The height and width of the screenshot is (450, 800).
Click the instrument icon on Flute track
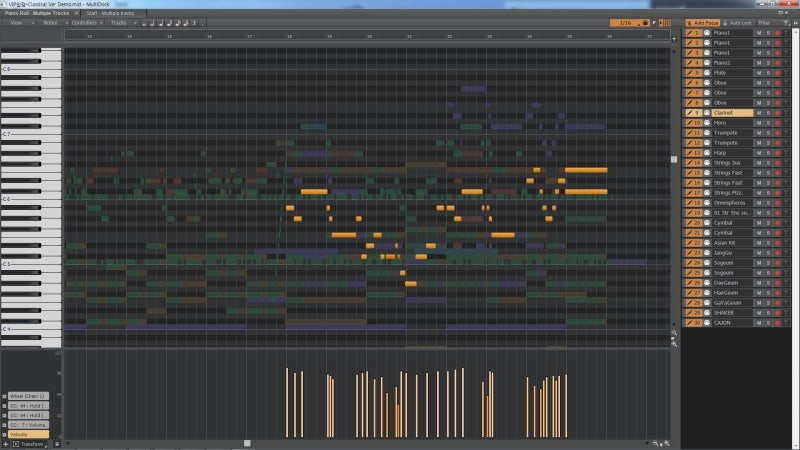pos(707,73)
